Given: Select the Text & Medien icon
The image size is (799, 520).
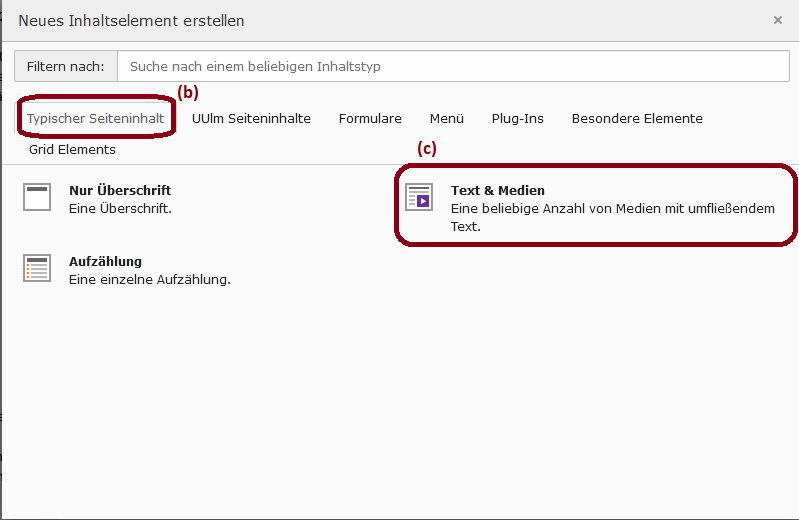Looking at the screenshot, I should tap(419, 197).
